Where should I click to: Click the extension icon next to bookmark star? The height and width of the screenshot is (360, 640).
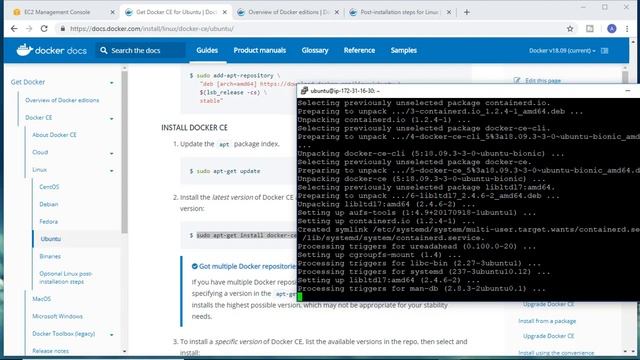tap(590, 29)
